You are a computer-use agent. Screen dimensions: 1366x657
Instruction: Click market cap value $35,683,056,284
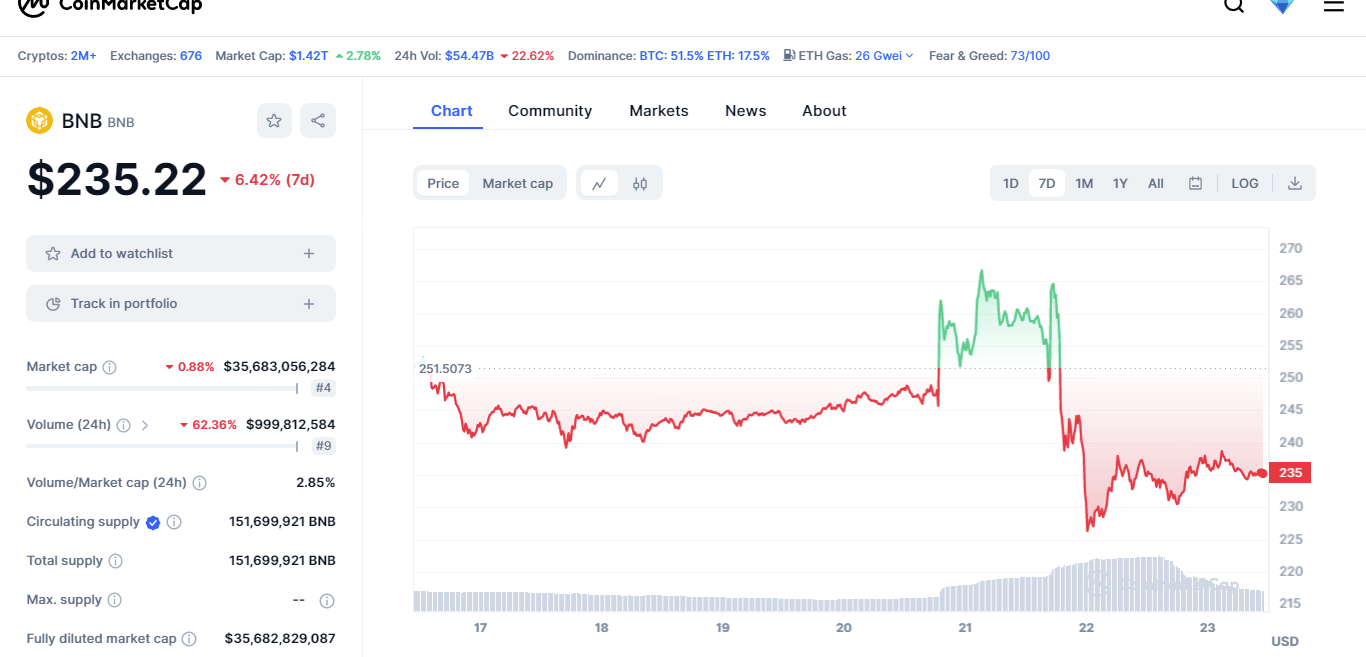tap(280, 367)
